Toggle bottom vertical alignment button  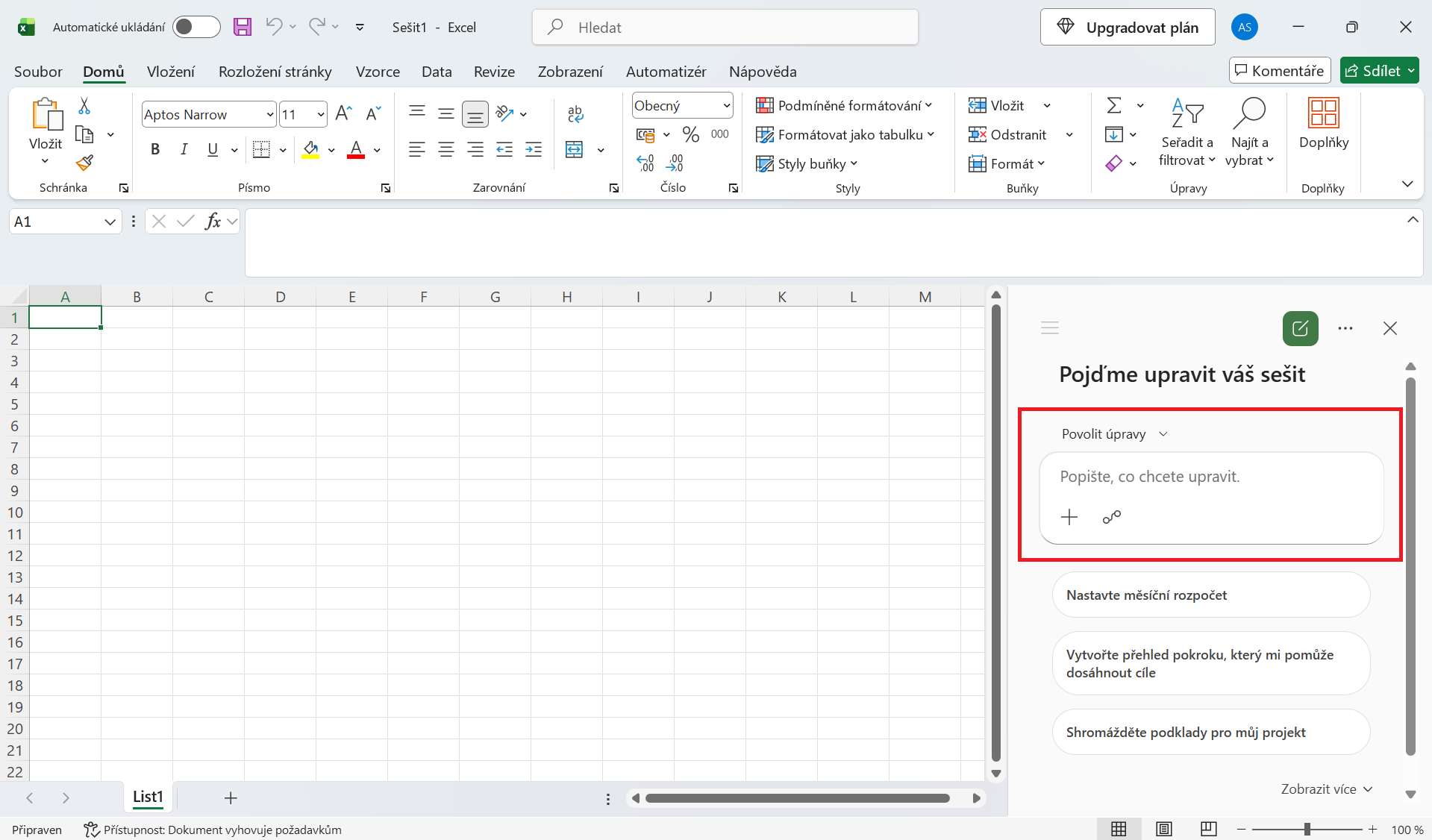(x=475, y=114)
